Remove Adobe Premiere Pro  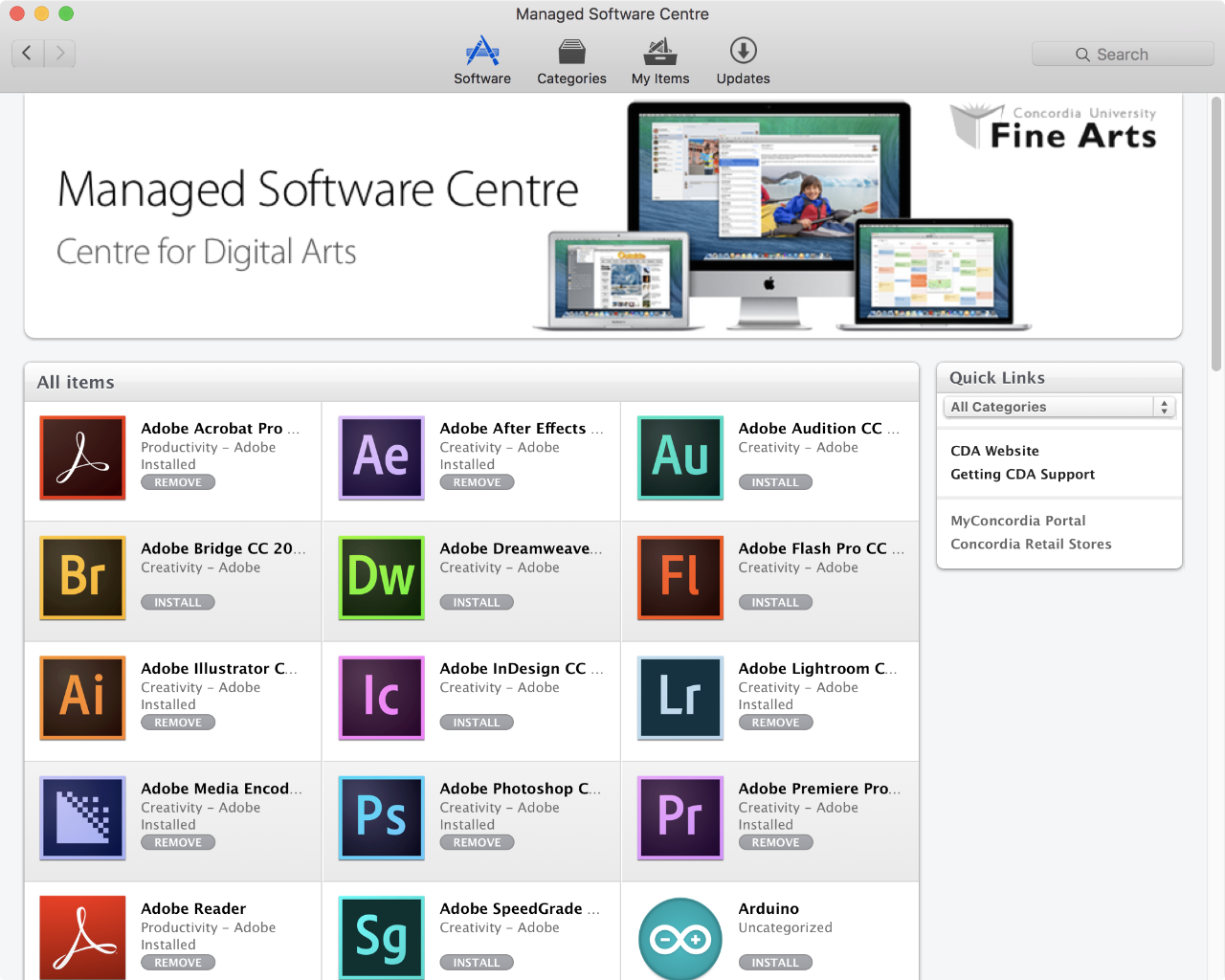(775, 843)
